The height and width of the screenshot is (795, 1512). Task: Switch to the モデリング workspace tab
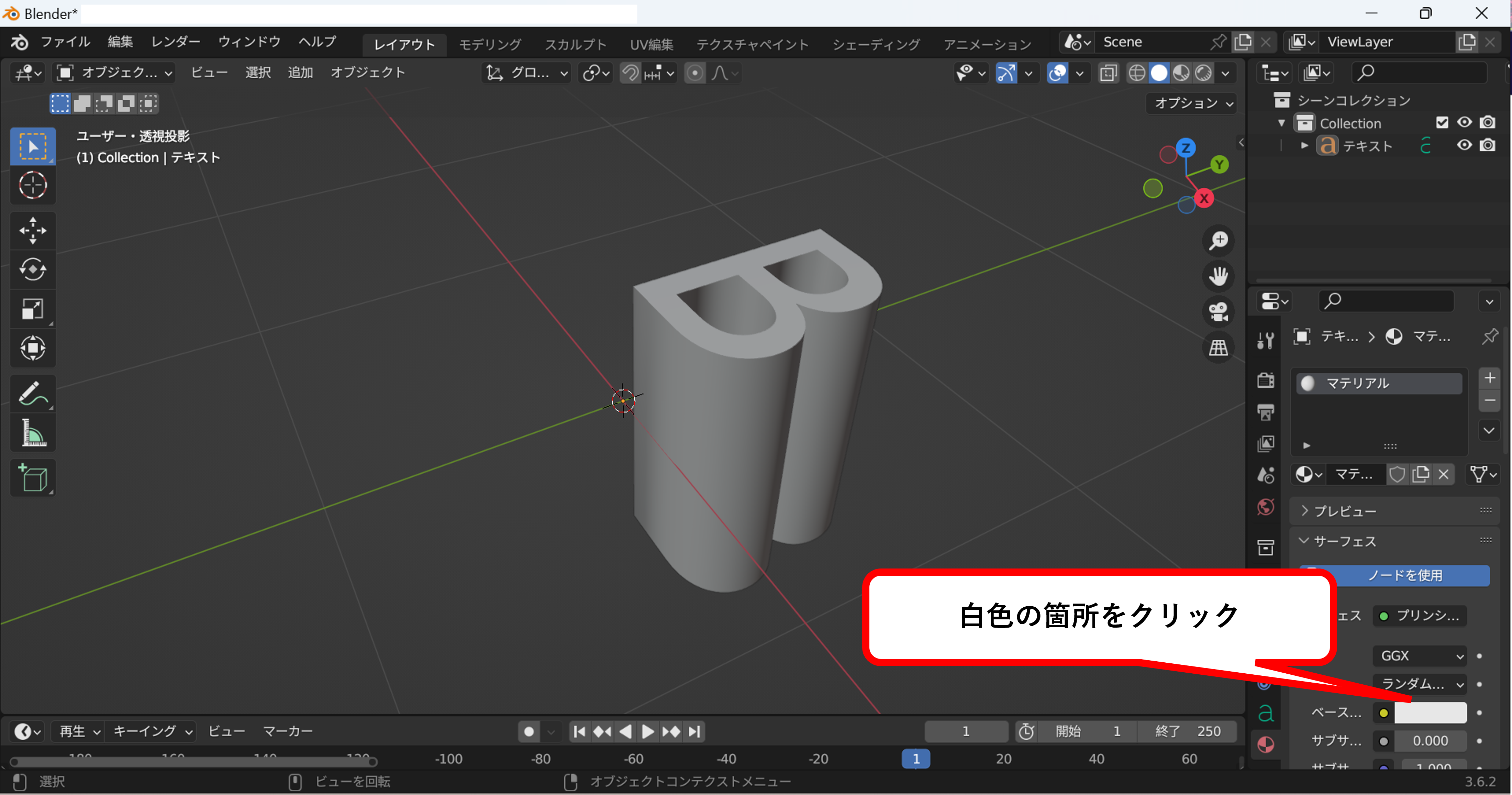pos(490,44)
